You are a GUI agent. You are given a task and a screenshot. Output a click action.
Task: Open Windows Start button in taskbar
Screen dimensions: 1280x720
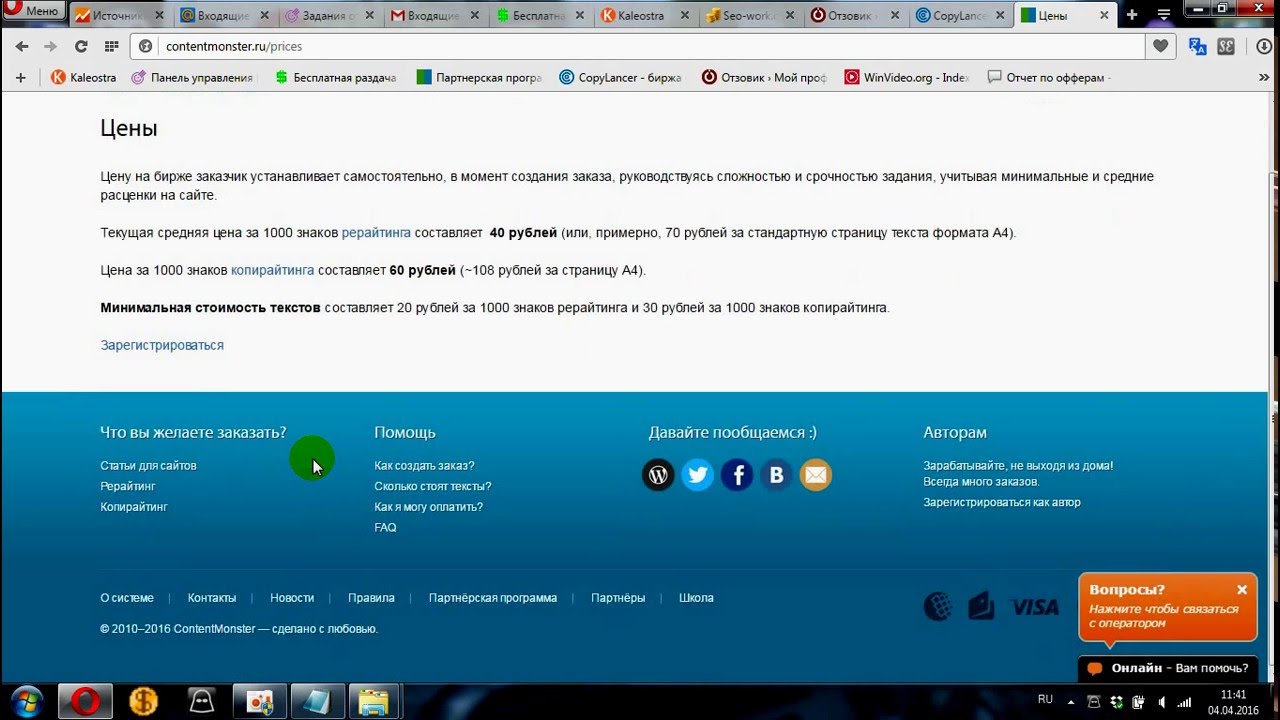27,701
